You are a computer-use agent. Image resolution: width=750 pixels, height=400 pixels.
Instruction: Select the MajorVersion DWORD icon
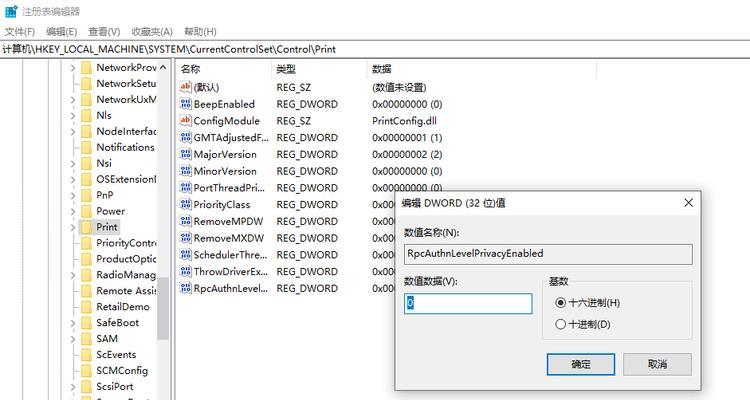pos(186,154)
